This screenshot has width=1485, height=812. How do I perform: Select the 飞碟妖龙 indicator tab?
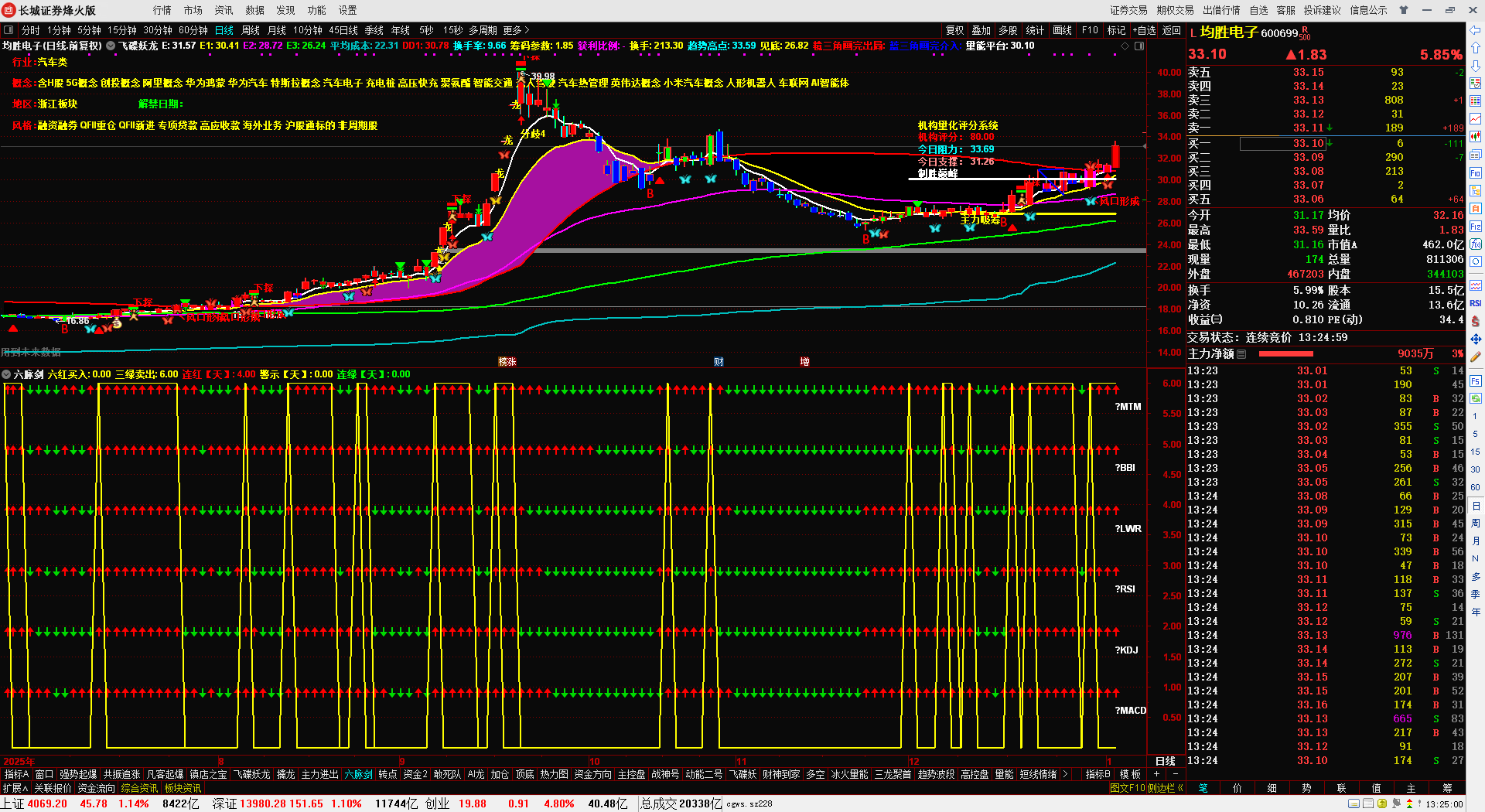252,774
